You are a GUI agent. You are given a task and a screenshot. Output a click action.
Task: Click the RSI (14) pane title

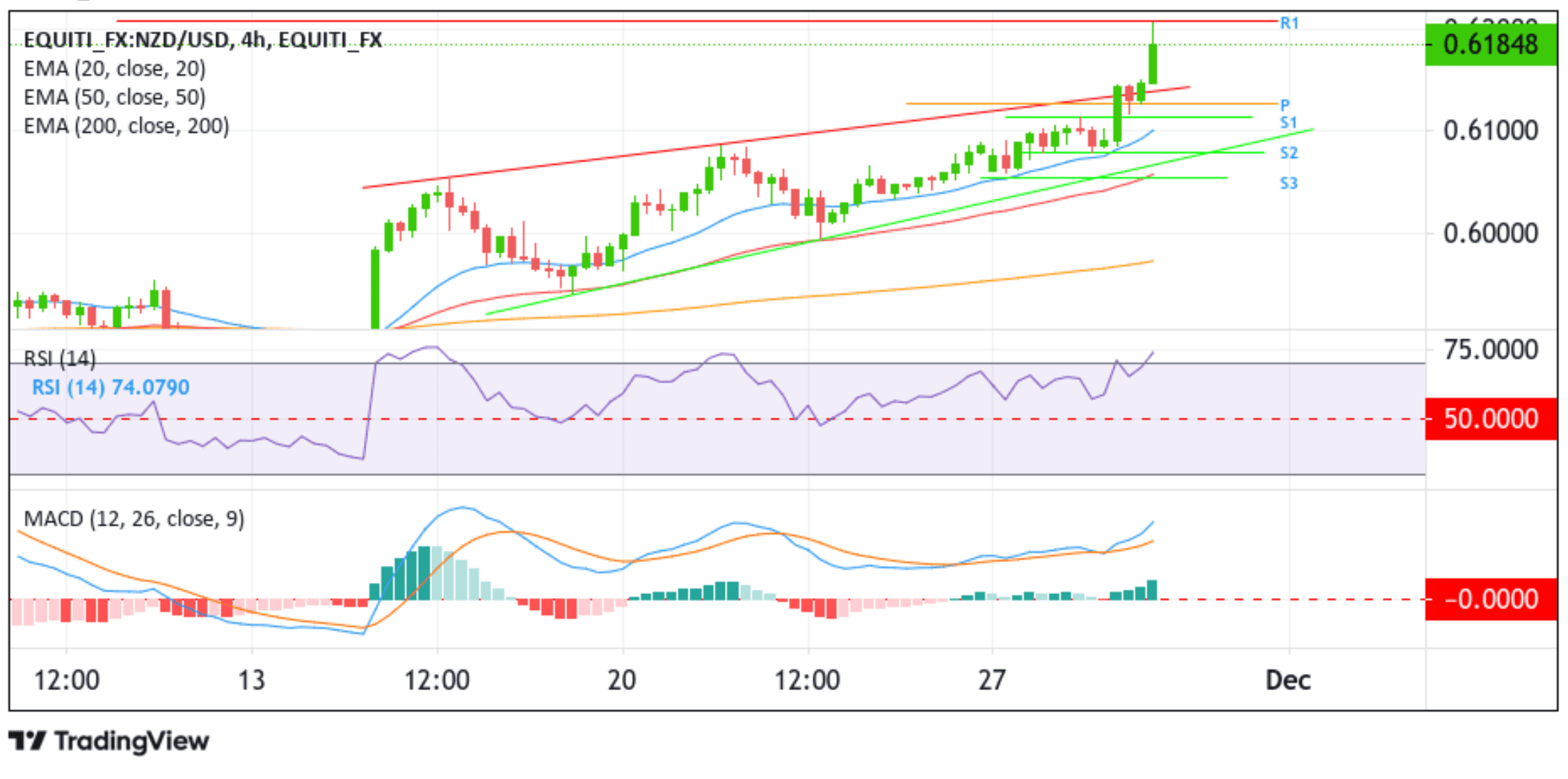(x=60, y=359)
